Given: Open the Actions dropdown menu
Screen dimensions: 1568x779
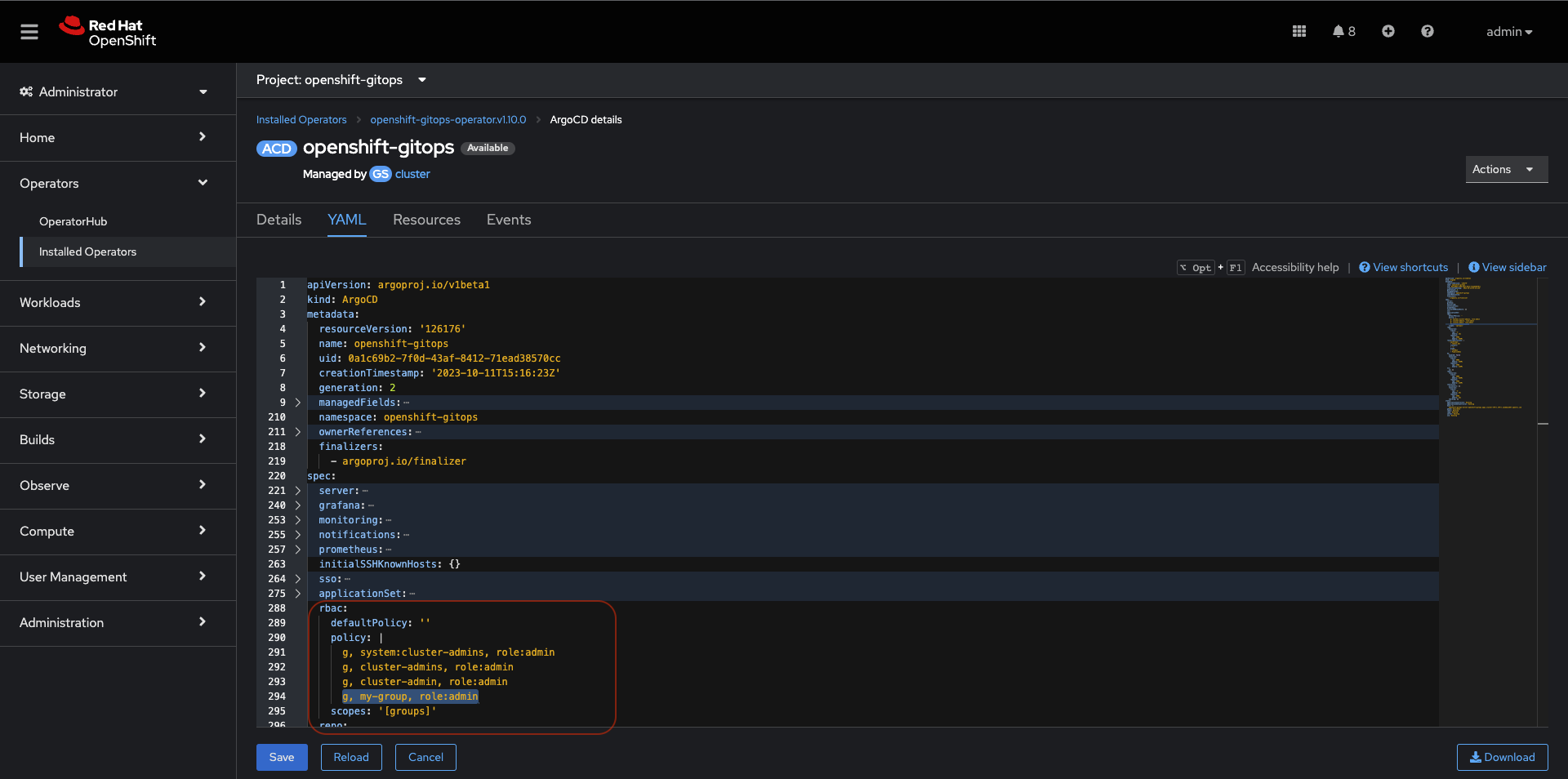Looking at the screenshot, I should coord(1507,169).
